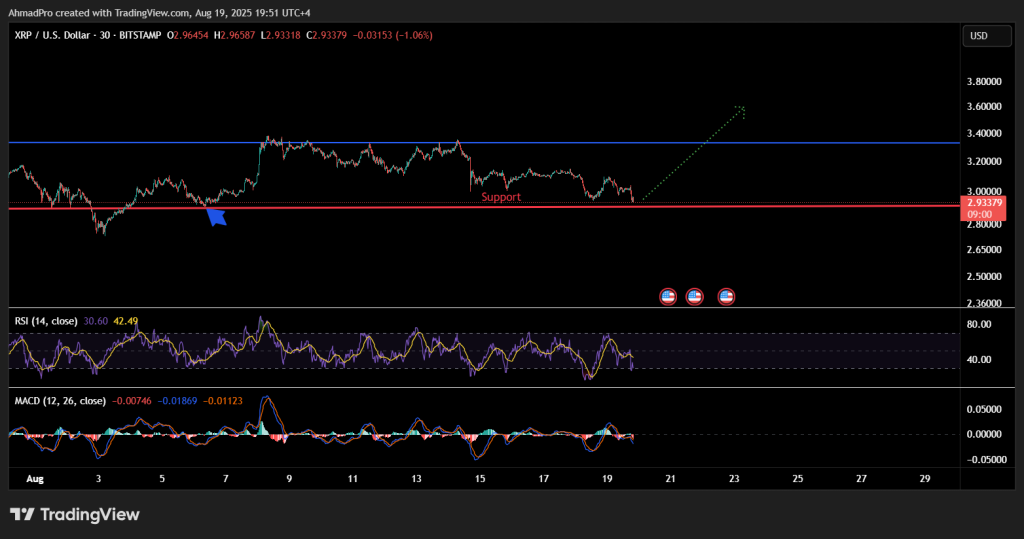Click the red Support text label

(x=501, y=198)
